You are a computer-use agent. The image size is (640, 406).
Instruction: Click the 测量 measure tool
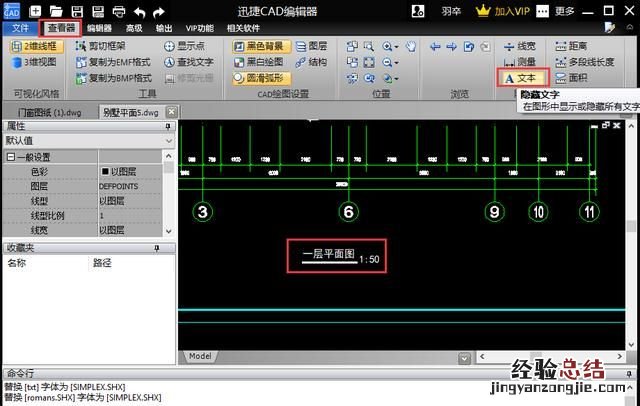[519, 62]
